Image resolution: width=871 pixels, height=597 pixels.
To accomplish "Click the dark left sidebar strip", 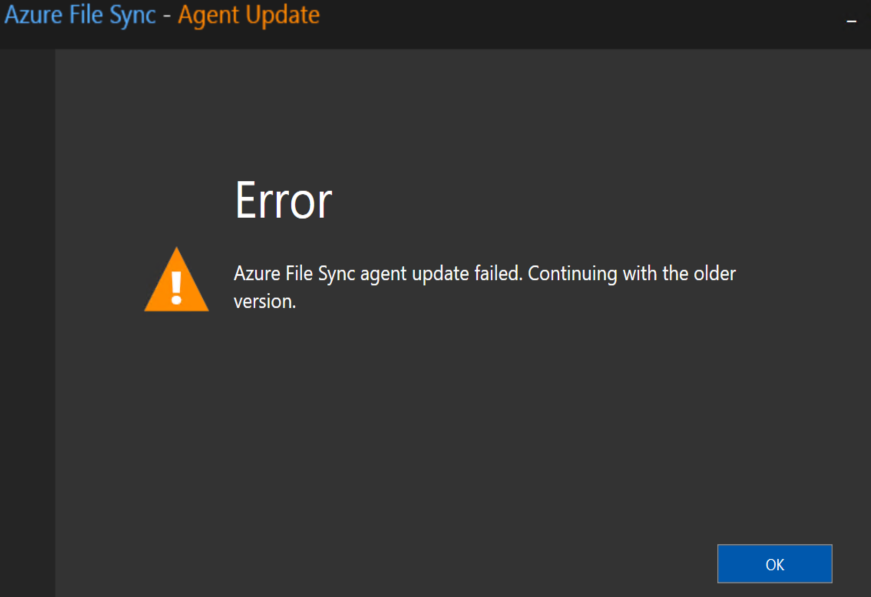I will click(x=27, y=323).
